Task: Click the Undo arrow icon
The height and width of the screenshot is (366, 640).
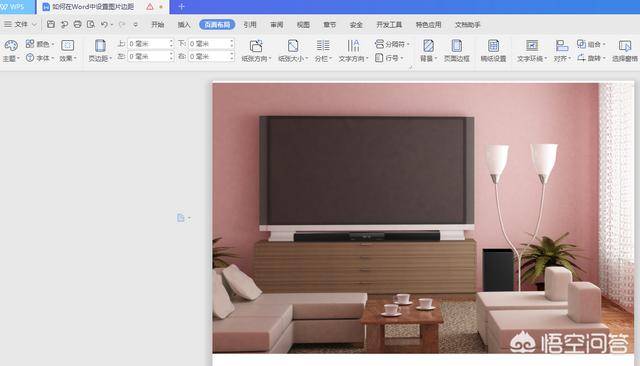Action: (x=104, y=24)
